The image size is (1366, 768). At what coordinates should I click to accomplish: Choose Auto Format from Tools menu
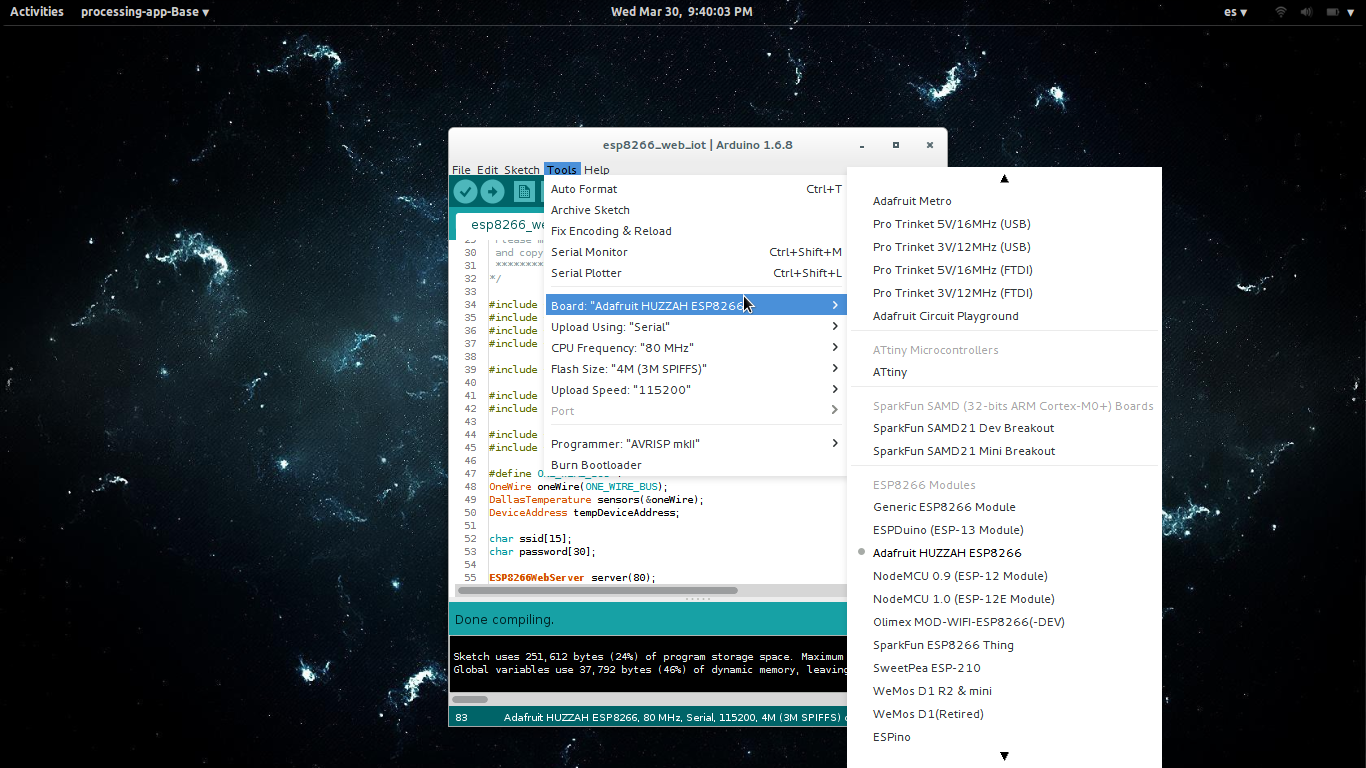pos(695,189)
